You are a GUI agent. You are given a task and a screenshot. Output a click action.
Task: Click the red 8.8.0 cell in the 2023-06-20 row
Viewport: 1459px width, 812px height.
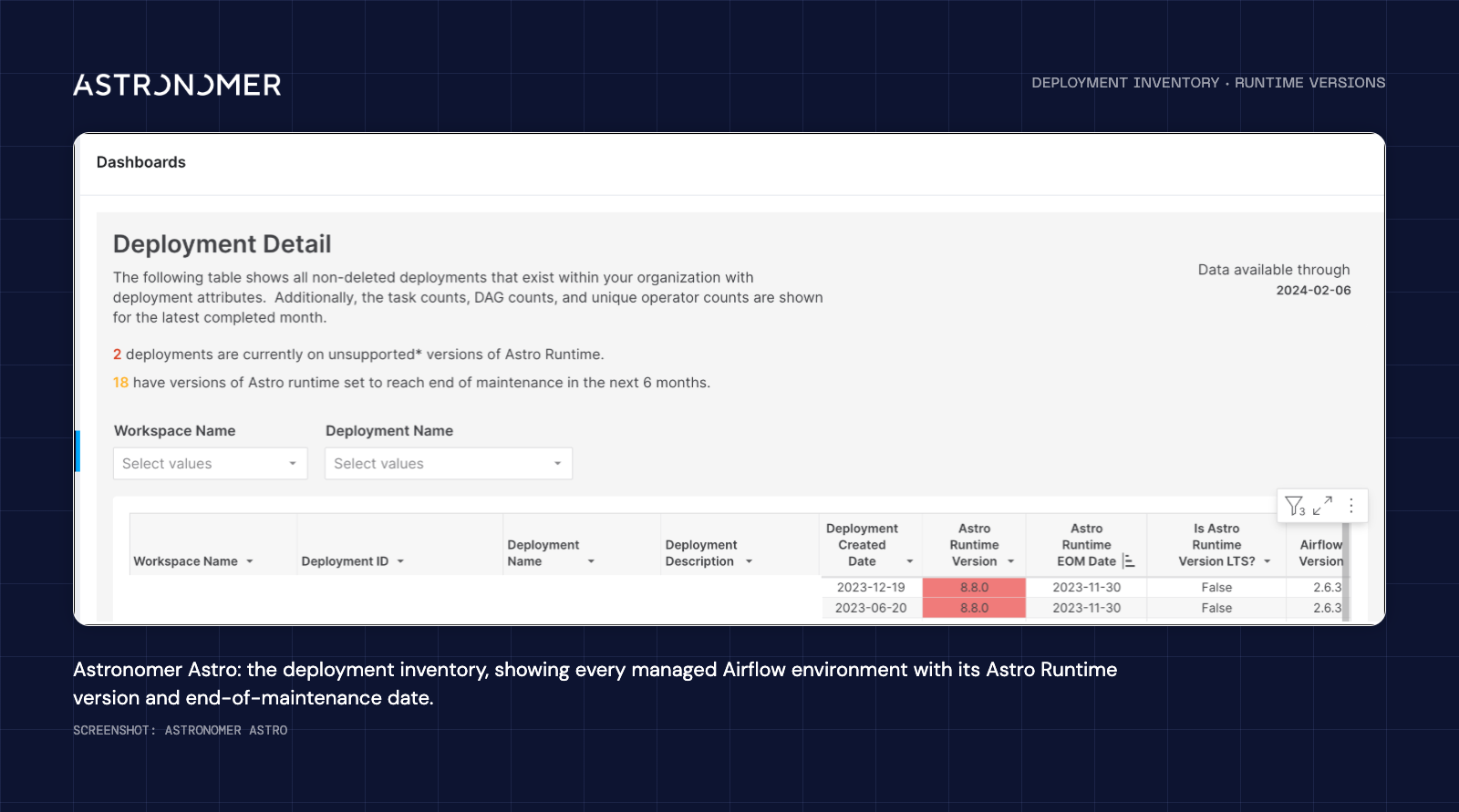coord(974,608)
